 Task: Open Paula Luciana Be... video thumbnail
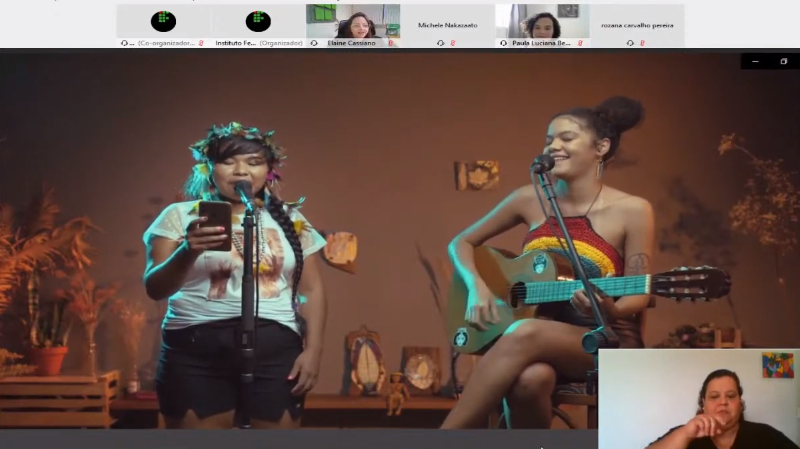pos(542,21)
